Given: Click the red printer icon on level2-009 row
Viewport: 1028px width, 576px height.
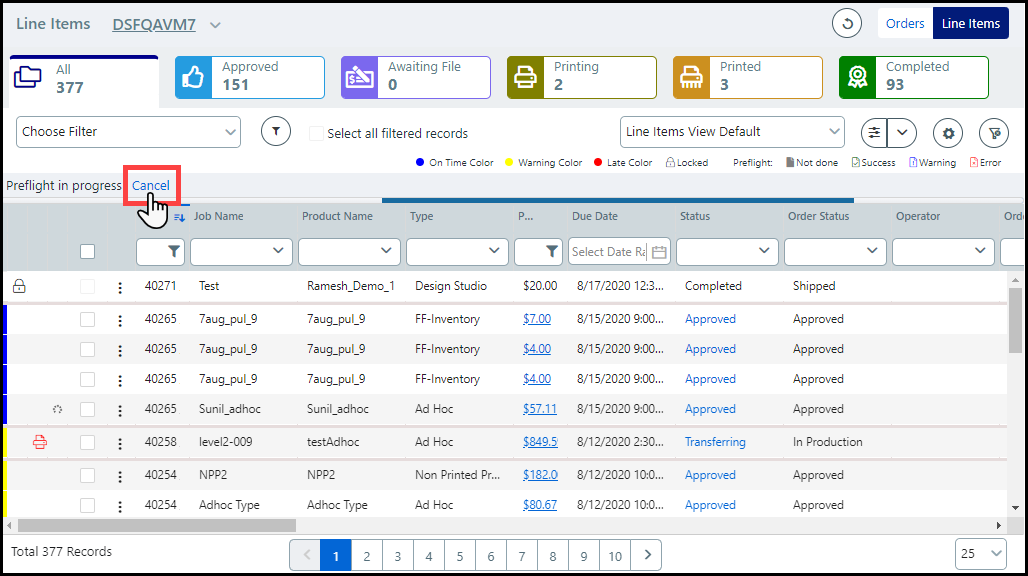Looking at the screenshot, I should 40,442.
